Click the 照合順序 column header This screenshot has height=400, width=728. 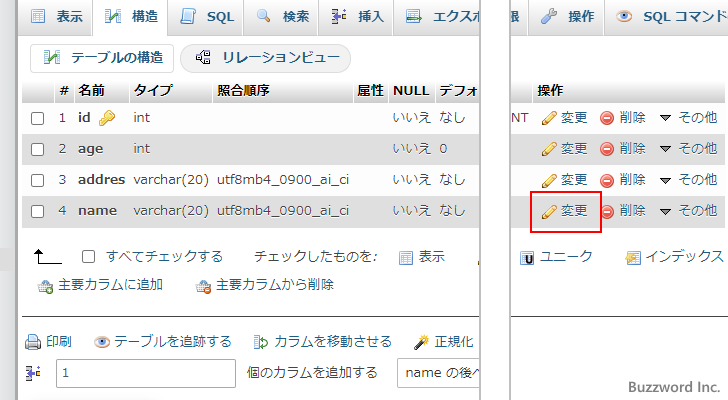243,90
